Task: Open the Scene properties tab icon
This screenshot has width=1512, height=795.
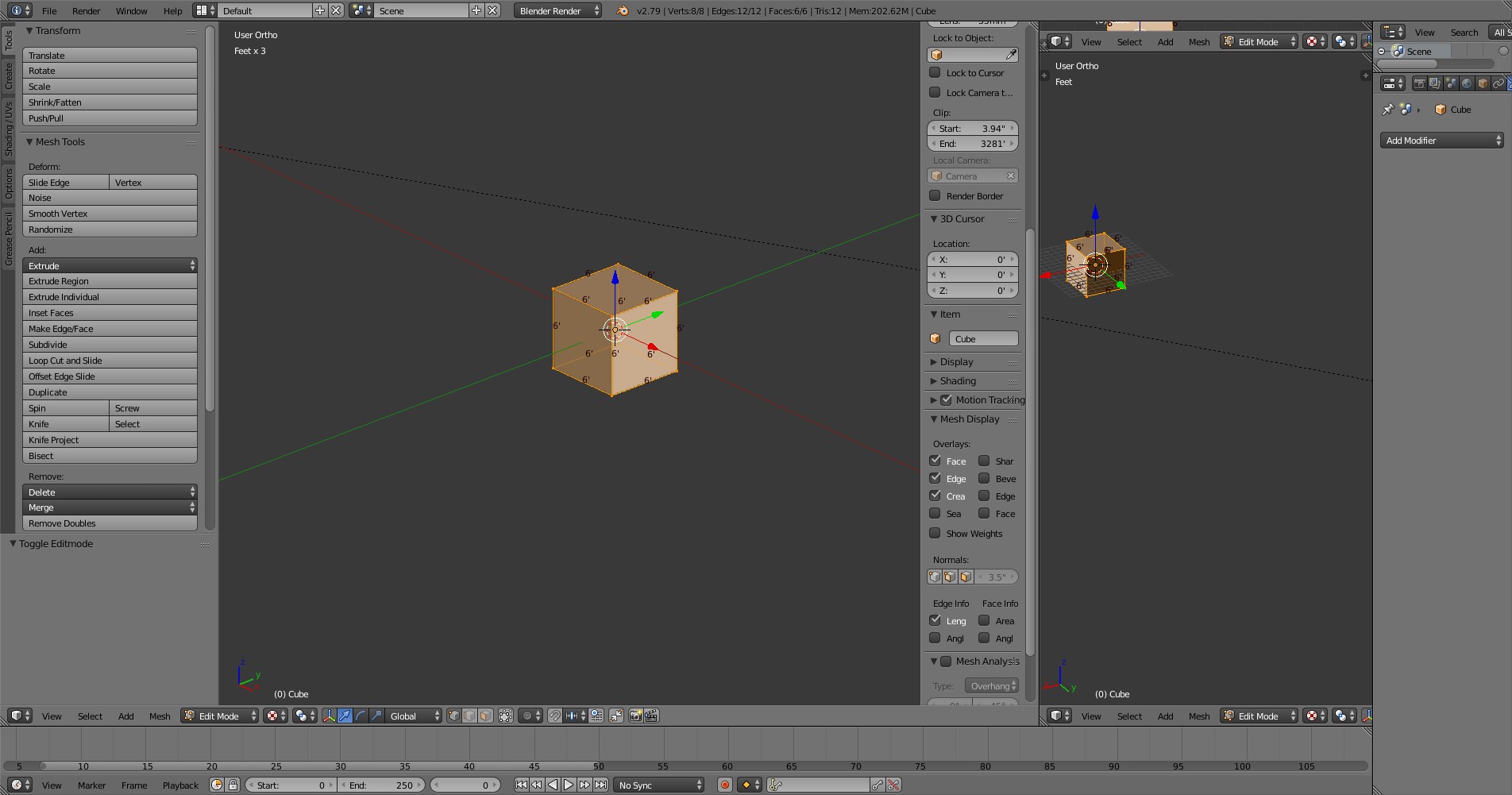Action: coord(1451,83)
